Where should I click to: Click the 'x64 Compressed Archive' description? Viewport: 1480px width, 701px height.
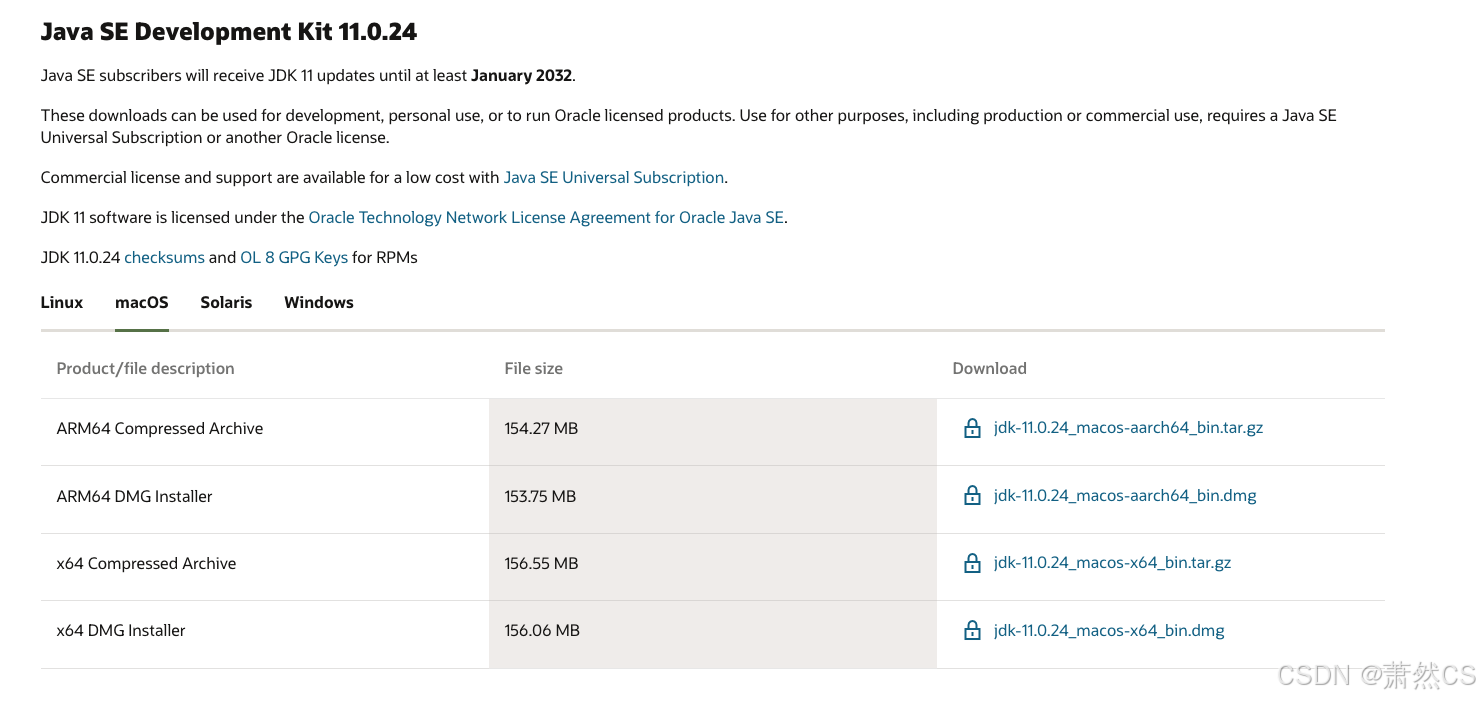point(147,563)
